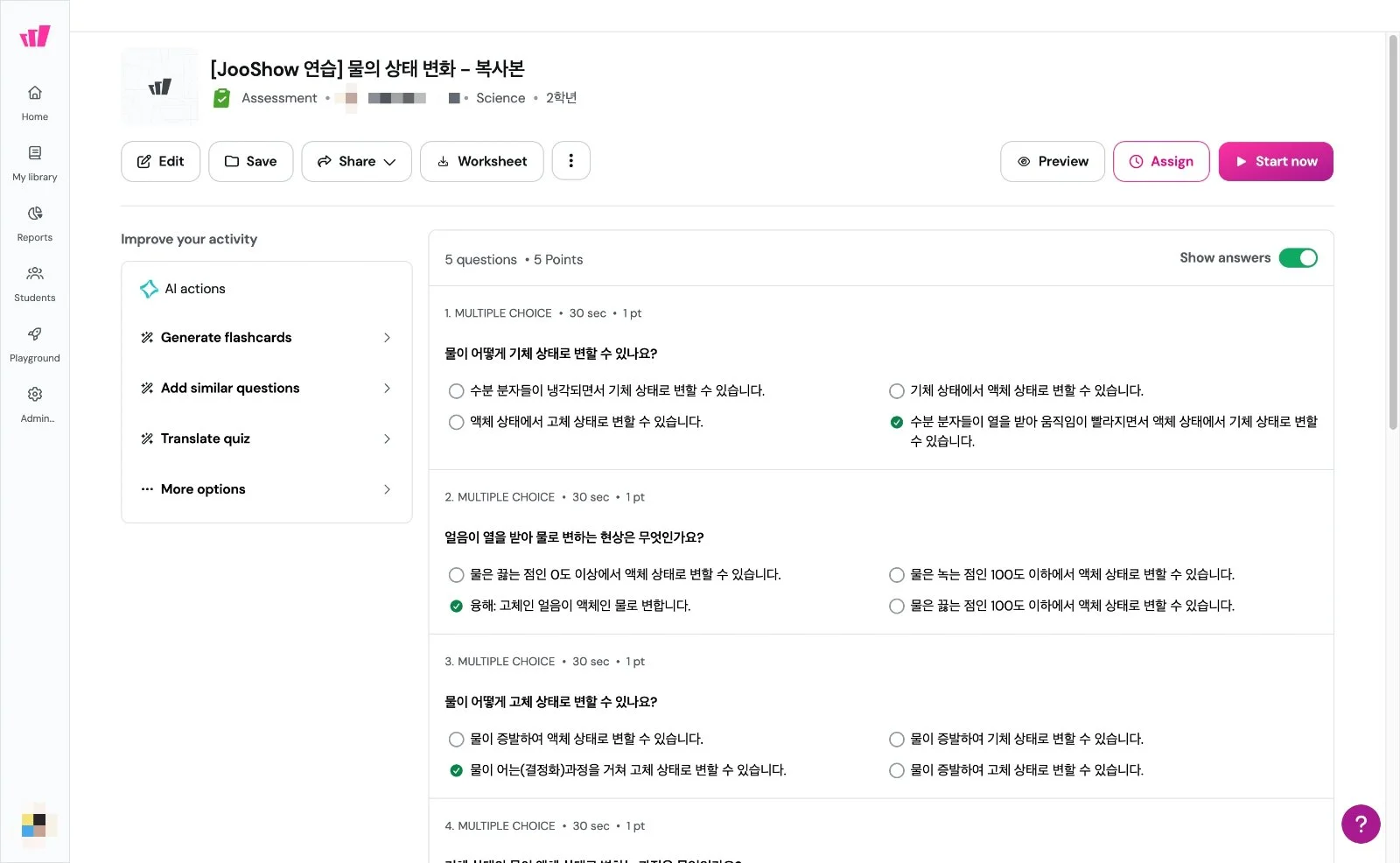
Task: Open Students section
Action: pyautogui.click(x=35, y=284)
